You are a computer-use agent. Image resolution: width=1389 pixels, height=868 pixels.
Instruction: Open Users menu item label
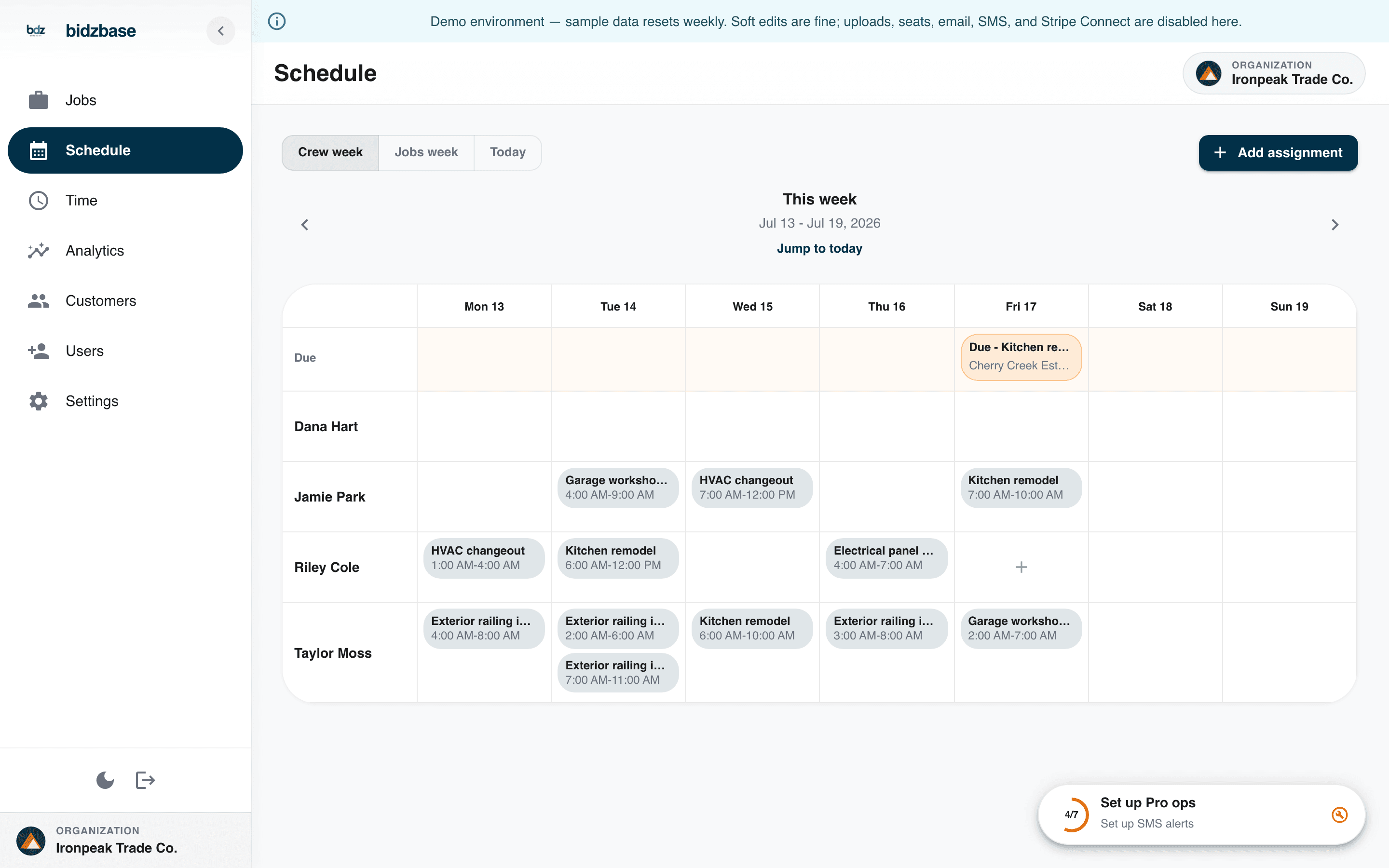click(85, 351)
